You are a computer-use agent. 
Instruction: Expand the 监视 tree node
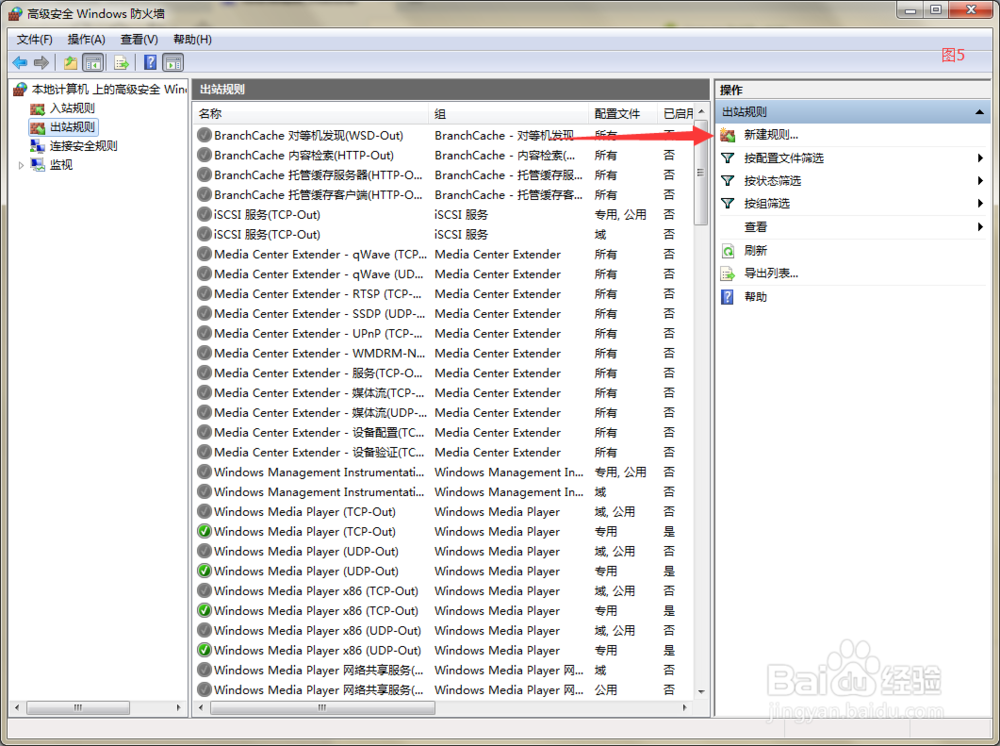(x=21, y=165)
